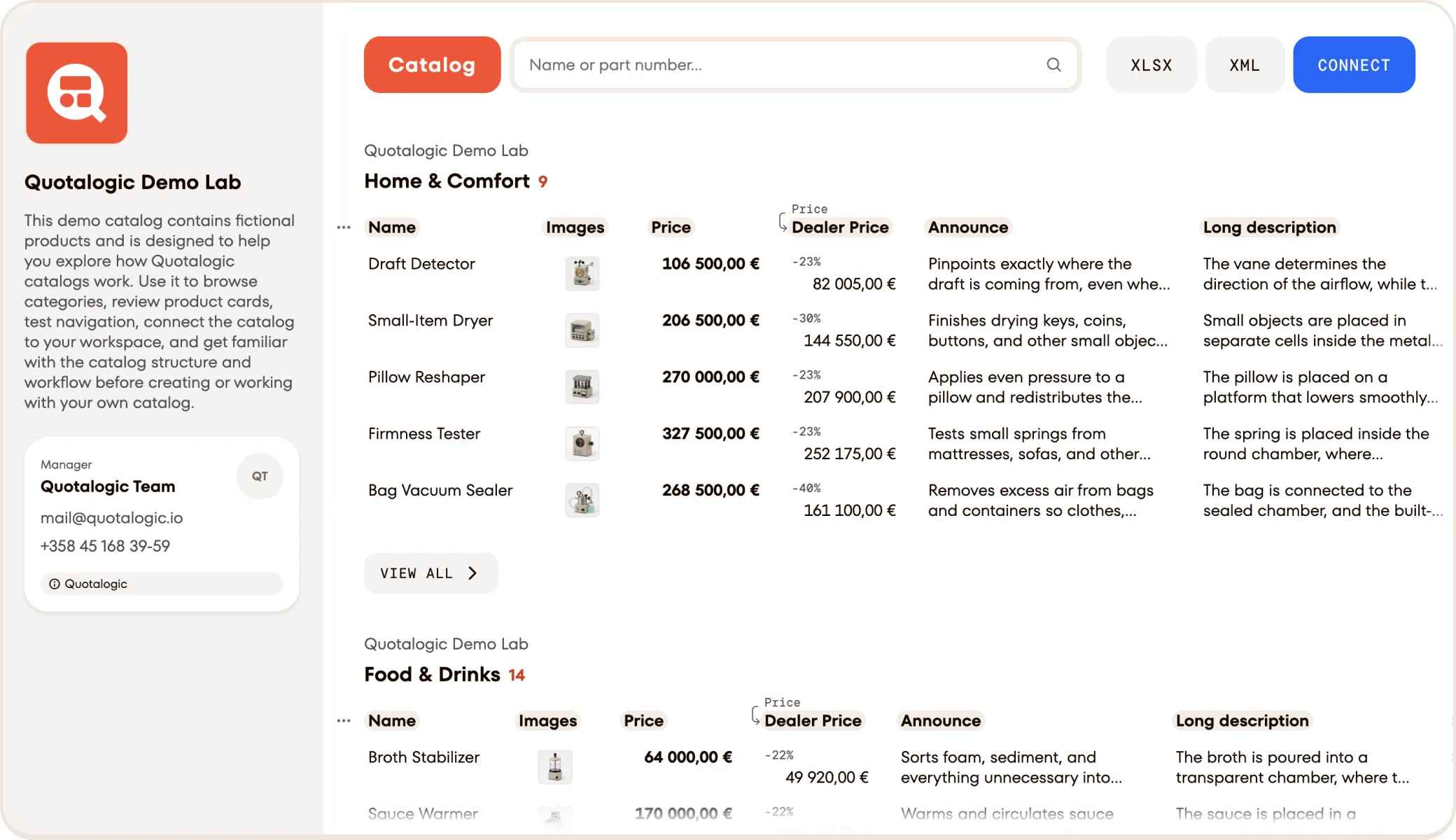This screenshot has width=1456, height=840.
Task: Click the QT manager avatar
Action: tap(260, 476)
